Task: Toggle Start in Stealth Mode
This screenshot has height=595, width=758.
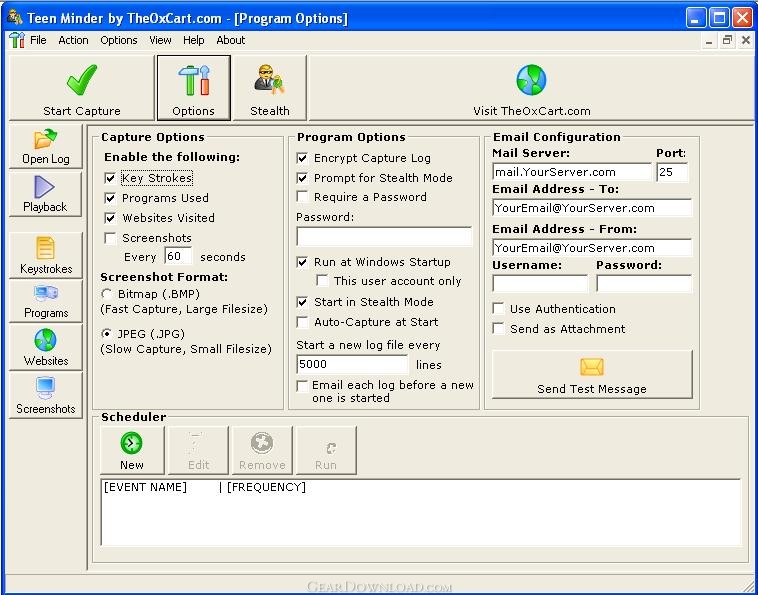Action: (x=303, y=302)
